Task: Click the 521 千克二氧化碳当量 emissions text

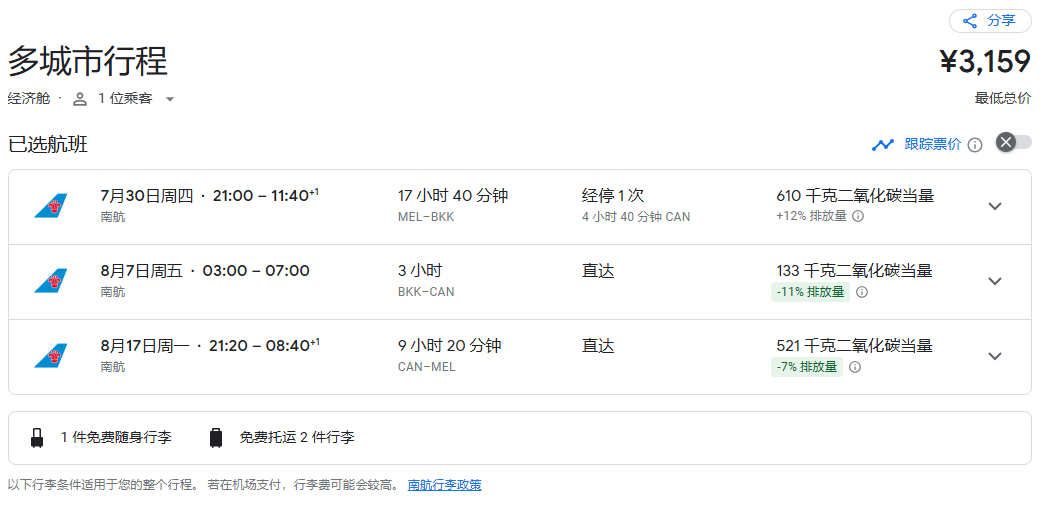Action: (854, 345)
